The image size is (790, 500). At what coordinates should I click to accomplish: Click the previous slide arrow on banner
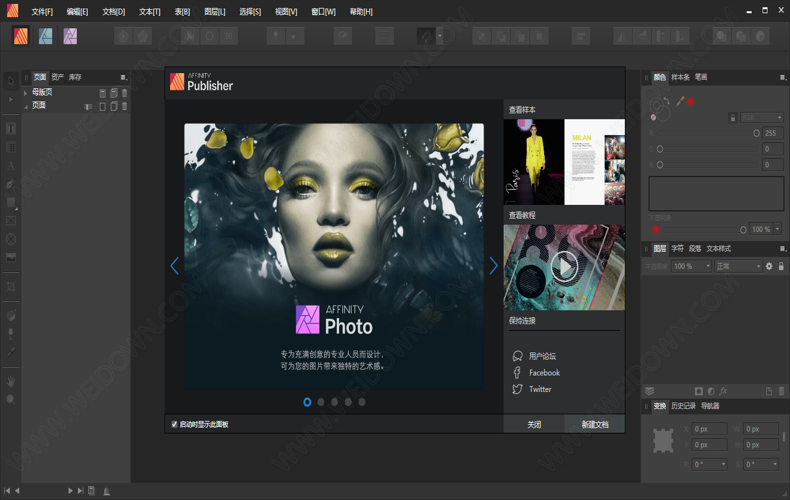(174, 266)
